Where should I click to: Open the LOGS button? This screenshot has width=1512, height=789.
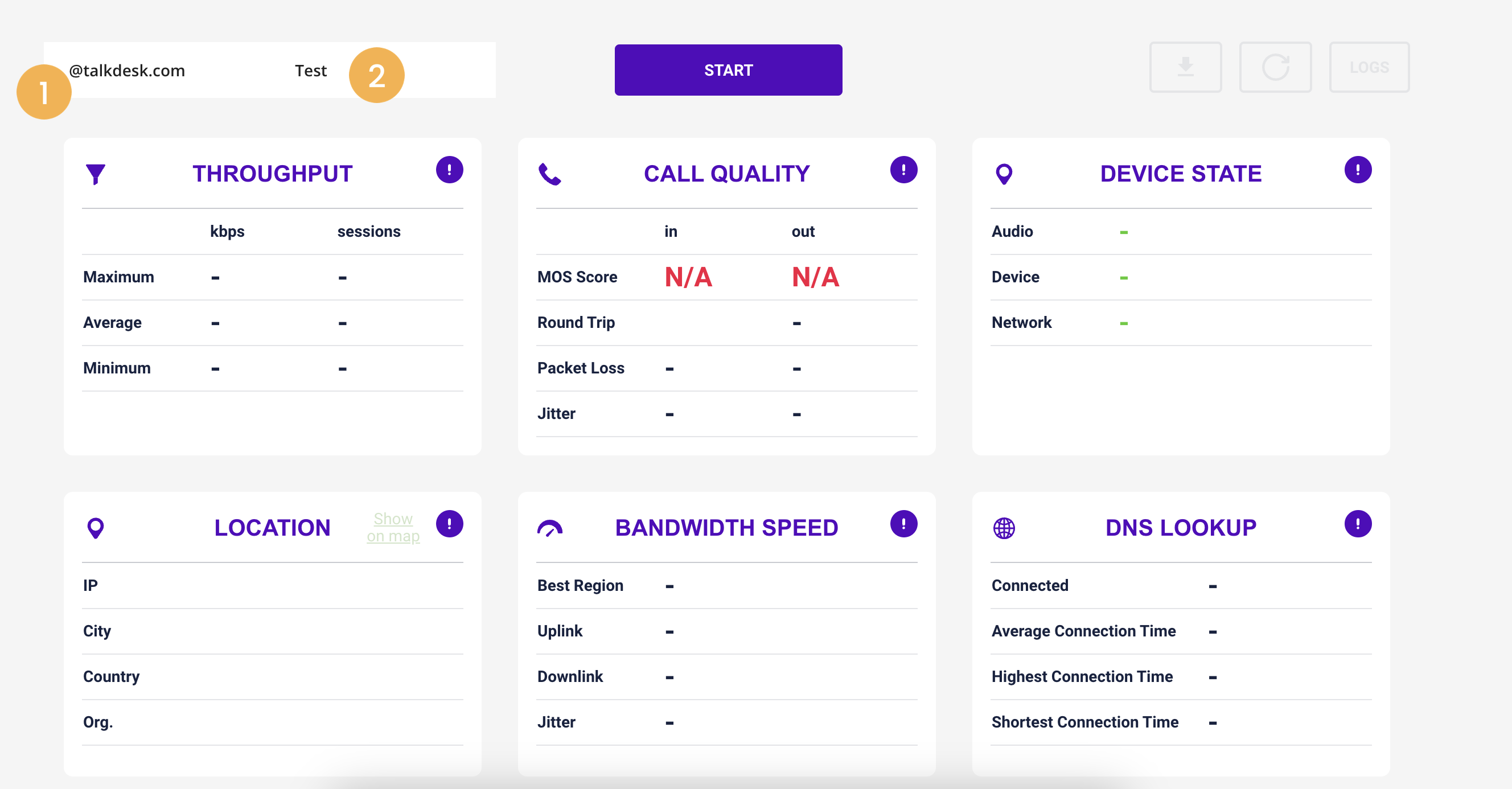[x=1368, y=67]
